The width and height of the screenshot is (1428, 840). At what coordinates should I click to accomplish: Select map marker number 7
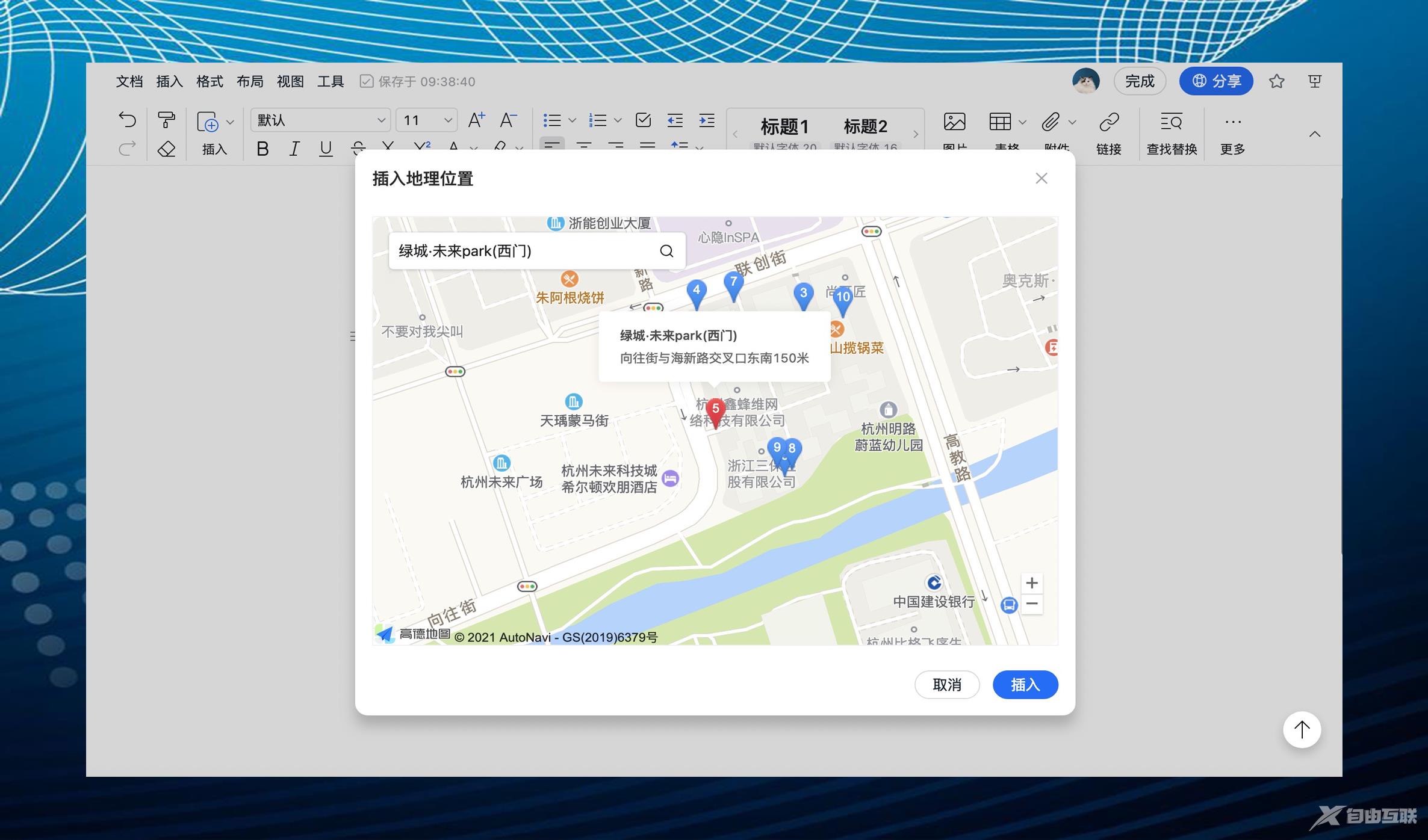point(733,286)
